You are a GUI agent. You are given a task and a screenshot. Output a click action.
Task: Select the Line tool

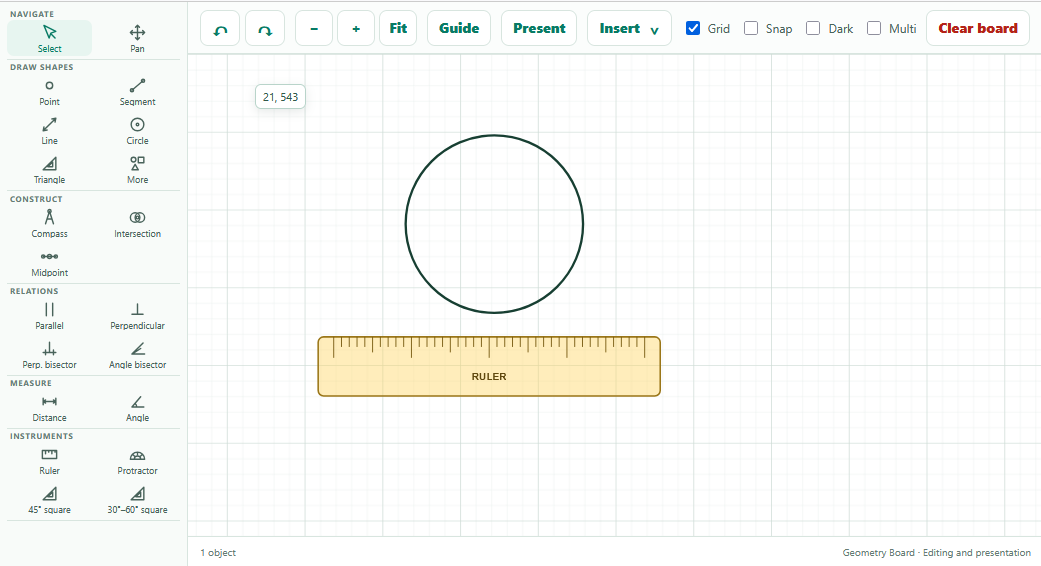(x=50, y=131)
